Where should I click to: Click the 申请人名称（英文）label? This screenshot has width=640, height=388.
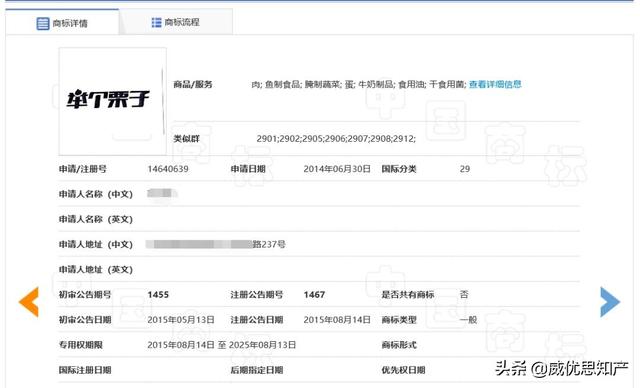pyautogui.click(x=96, y=219)
